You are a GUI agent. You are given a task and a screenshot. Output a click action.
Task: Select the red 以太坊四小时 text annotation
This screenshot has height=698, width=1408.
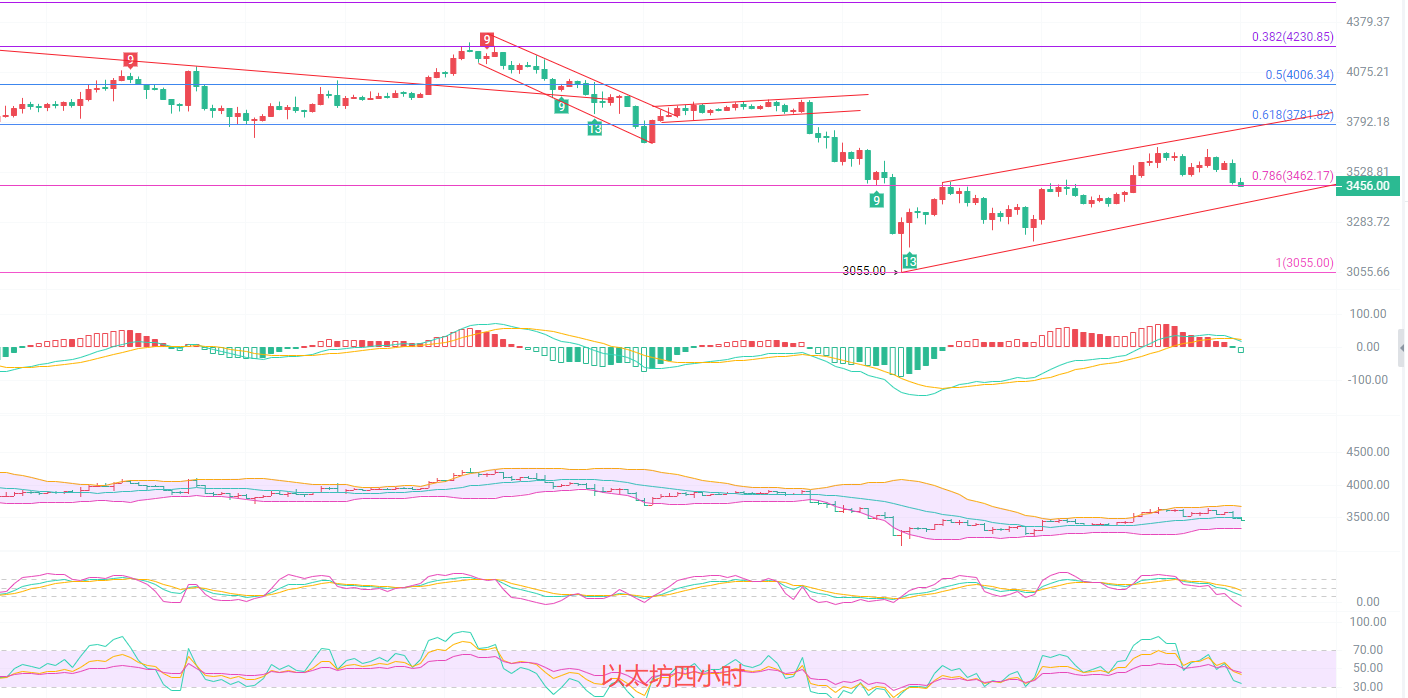(x=672, y=677)
